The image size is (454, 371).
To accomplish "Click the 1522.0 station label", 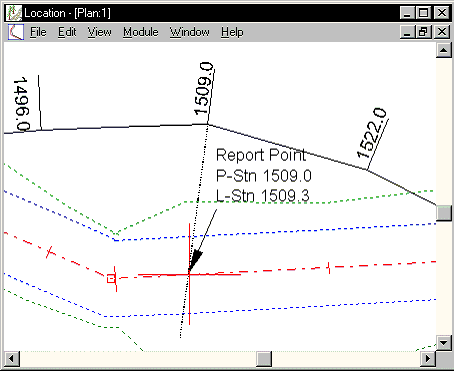I will tap(372, 133).
